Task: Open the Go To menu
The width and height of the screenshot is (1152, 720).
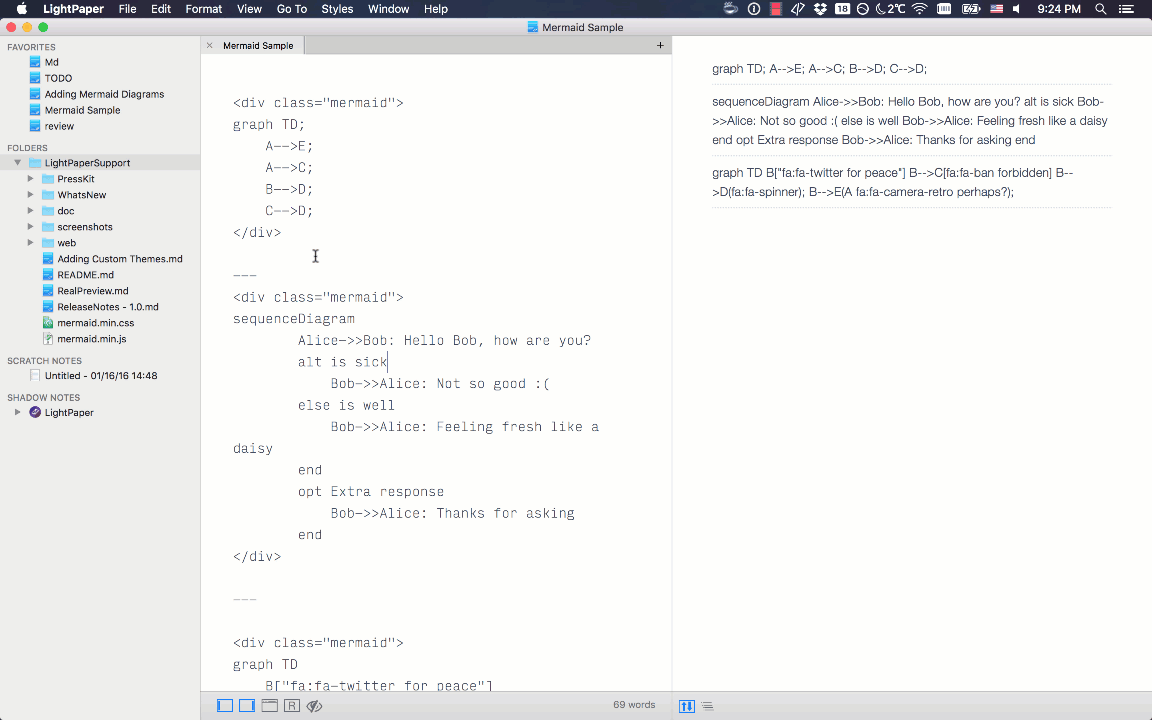Action: click(x=292, y=9)
